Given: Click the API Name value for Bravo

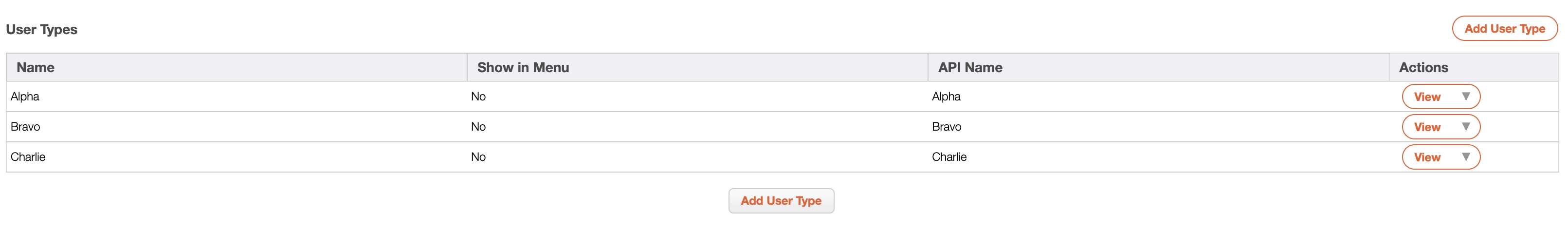Looking at the screenshot, I should click(947, 127).
